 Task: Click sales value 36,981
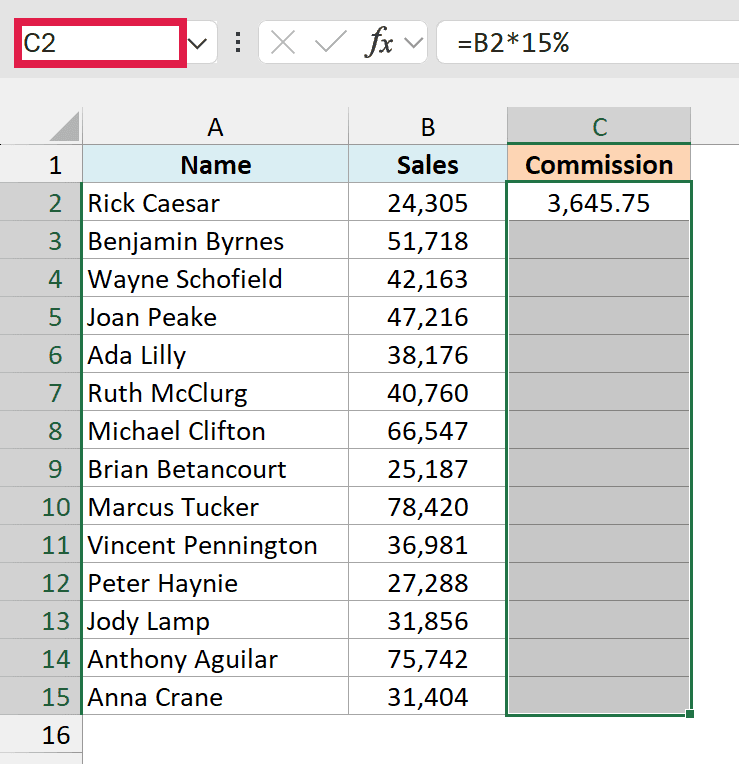click(x=428, y=545)
